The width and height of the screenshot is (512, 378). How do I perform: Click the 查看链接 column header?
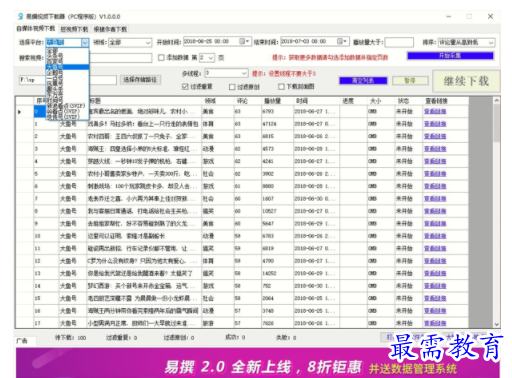[445, 101]
